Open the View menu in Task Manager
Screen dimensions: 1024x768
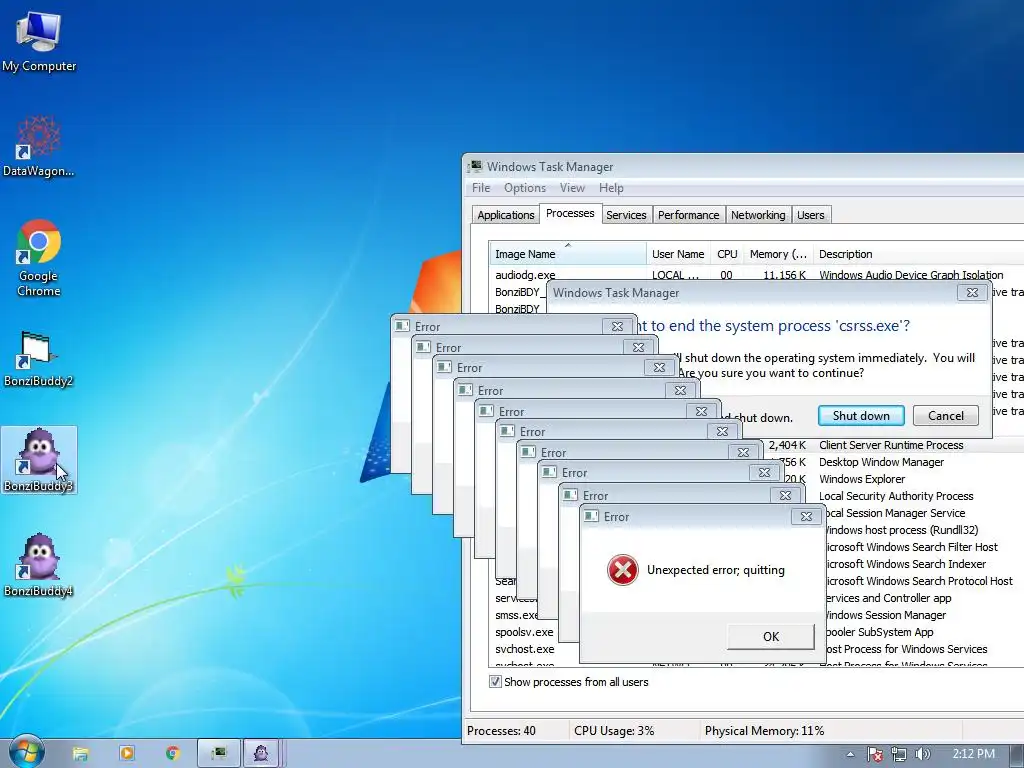572,188
